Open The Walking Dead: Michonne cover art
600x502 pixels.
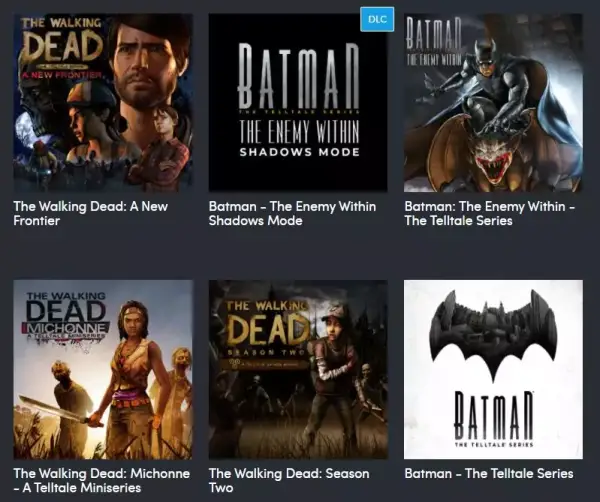click(103, 370)
